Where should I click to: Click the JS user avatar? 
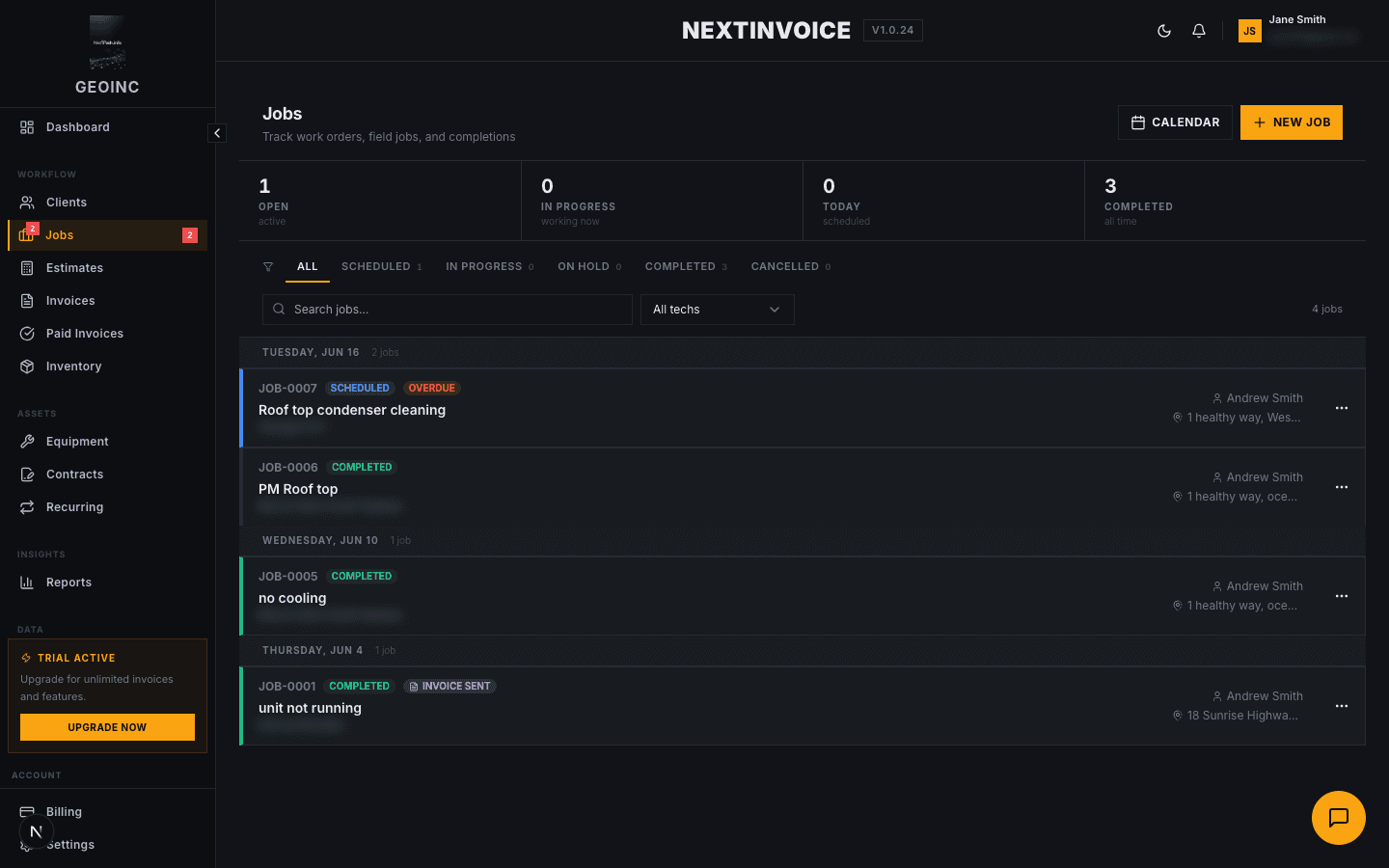tap(1250, 31)
